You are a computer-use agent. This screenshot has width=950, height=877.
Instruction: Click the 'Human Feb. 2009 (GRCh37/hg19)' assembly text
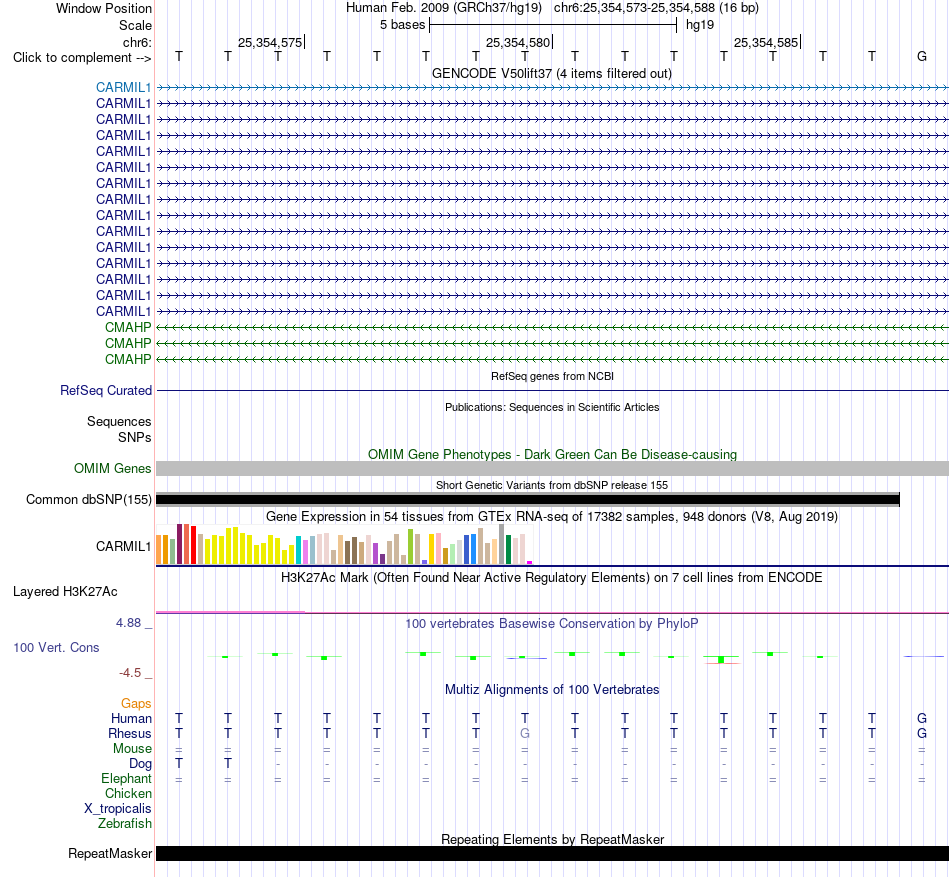pyautogui.click(x=443, y=8)
